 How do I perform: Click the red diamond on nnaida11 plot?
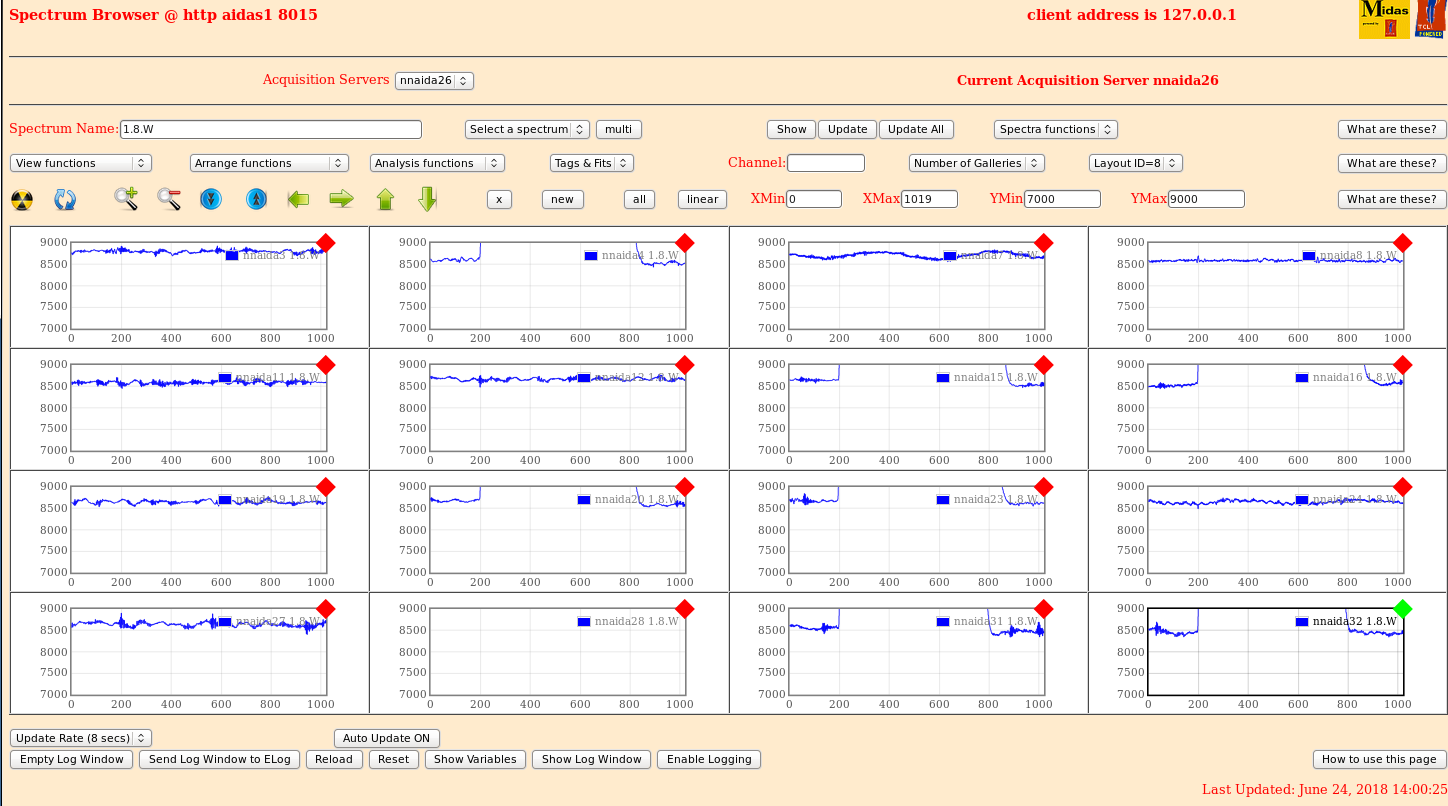[325, 365]
